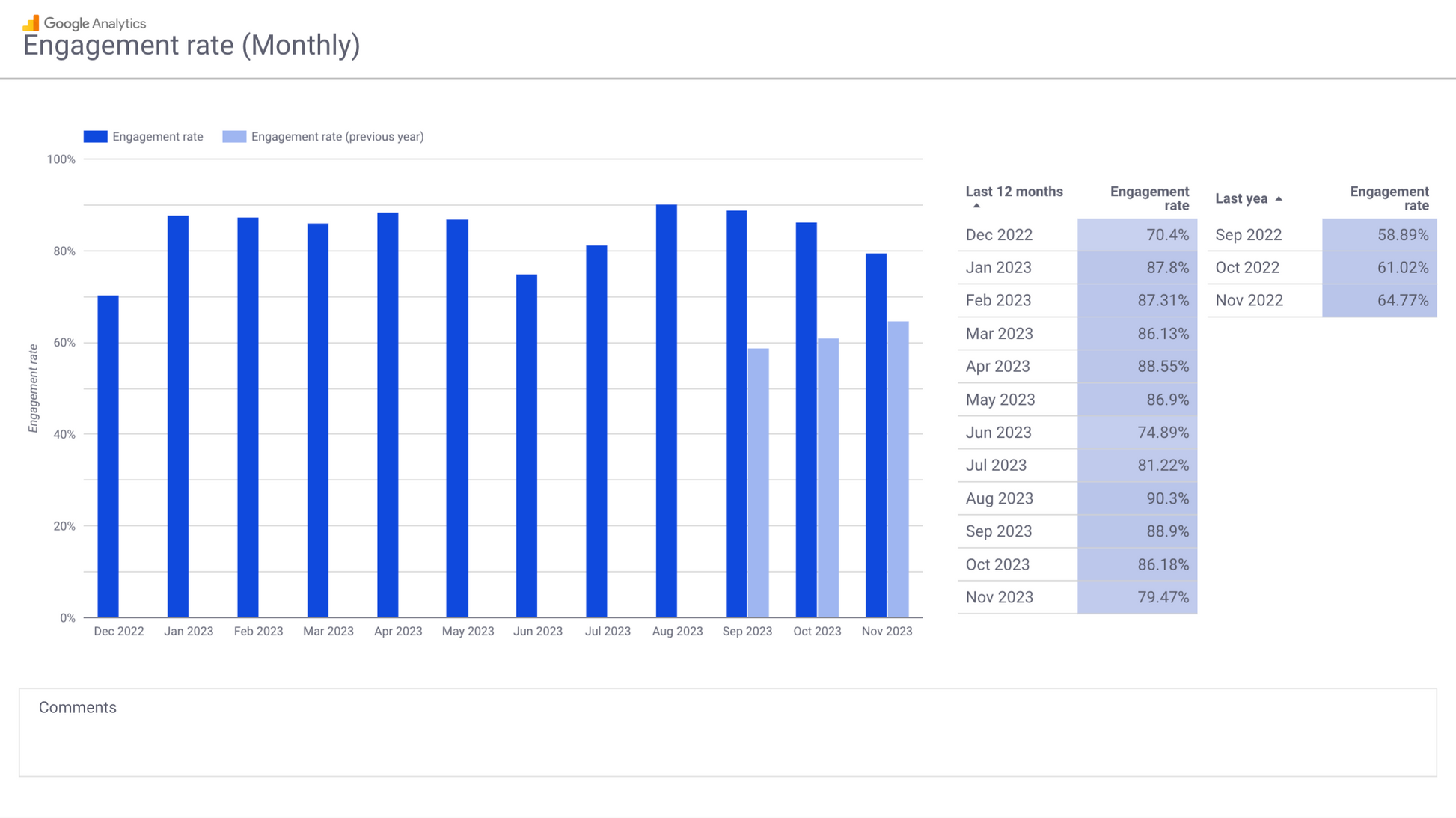Image resolution: width=1456 pixels, height=818 pixels.
Task: Click the Engagement rate (previous year) legend label
Action: 337,137
